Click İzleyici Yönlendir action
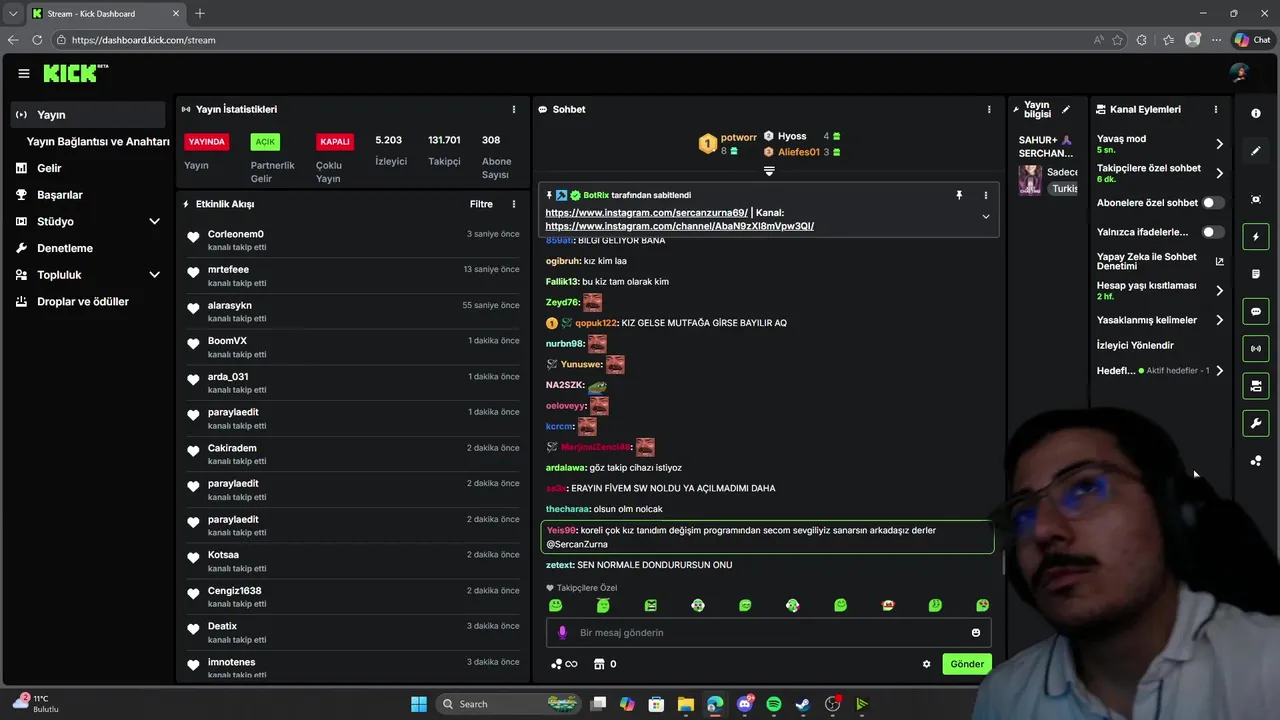This screenshot has height=720, width=1280. [1135, 345]
